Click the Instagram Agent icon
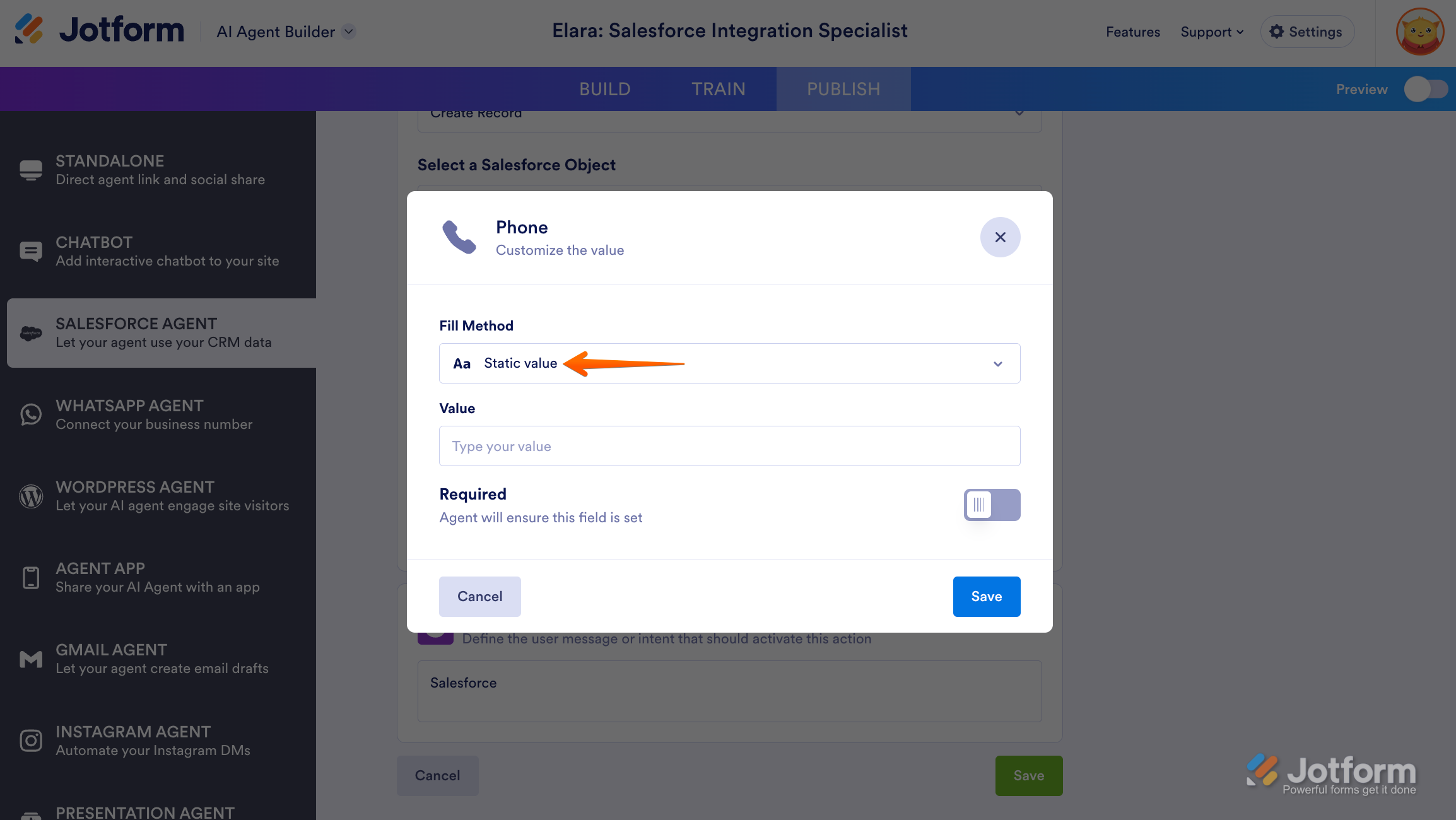The height and width of the screenshot is (820, 1456). (x=31, y=741)
